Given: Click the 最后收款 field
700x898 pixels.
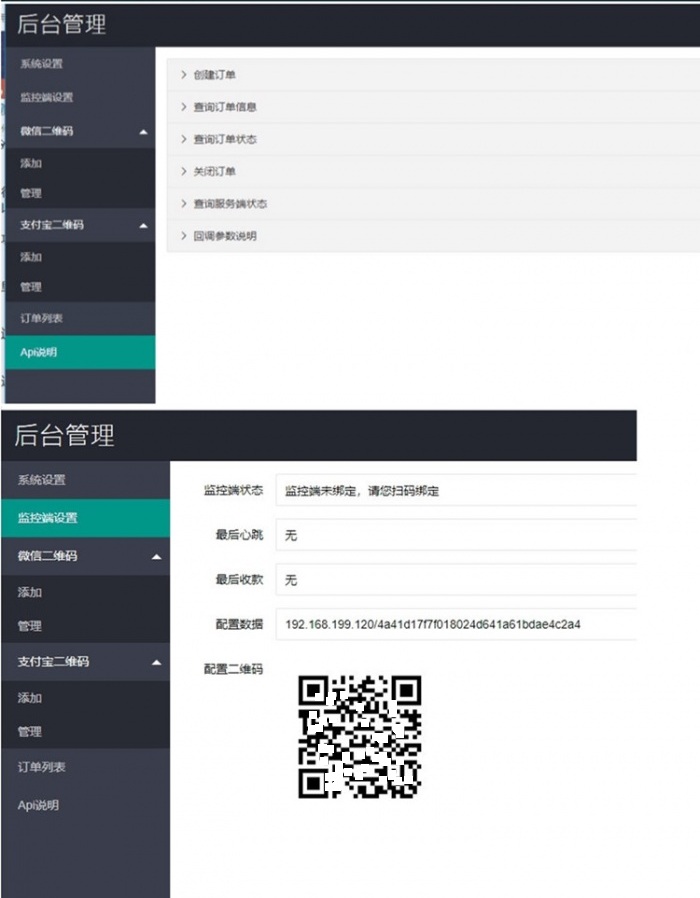Looking at the screenshot, I should click(x=456, y=580).
